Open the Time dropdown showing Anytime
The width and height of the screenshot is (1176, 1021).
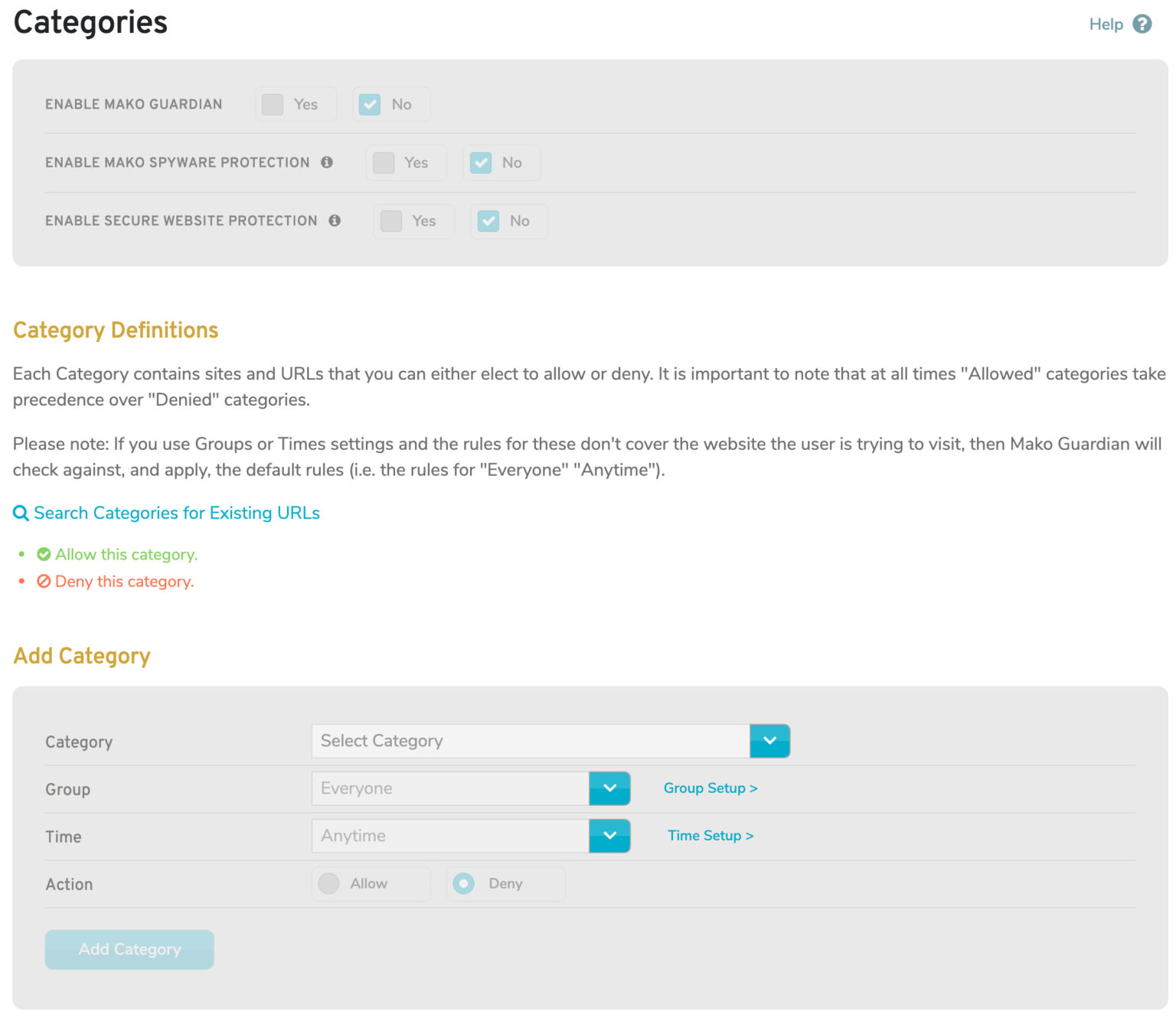[609, 836]
